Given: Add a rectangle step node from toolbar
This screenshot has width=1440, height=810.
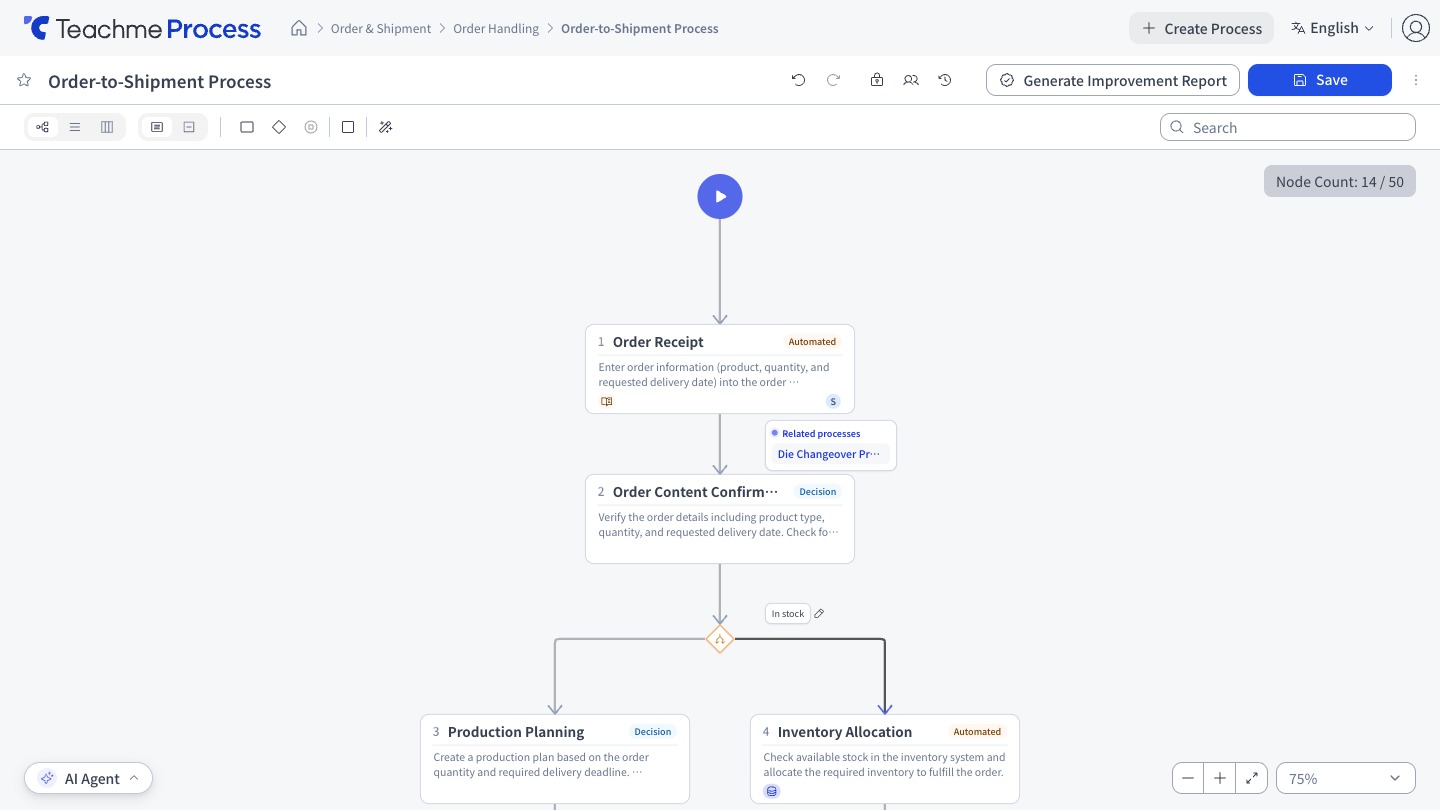Looking at the screenshot, I should [247, 127].
